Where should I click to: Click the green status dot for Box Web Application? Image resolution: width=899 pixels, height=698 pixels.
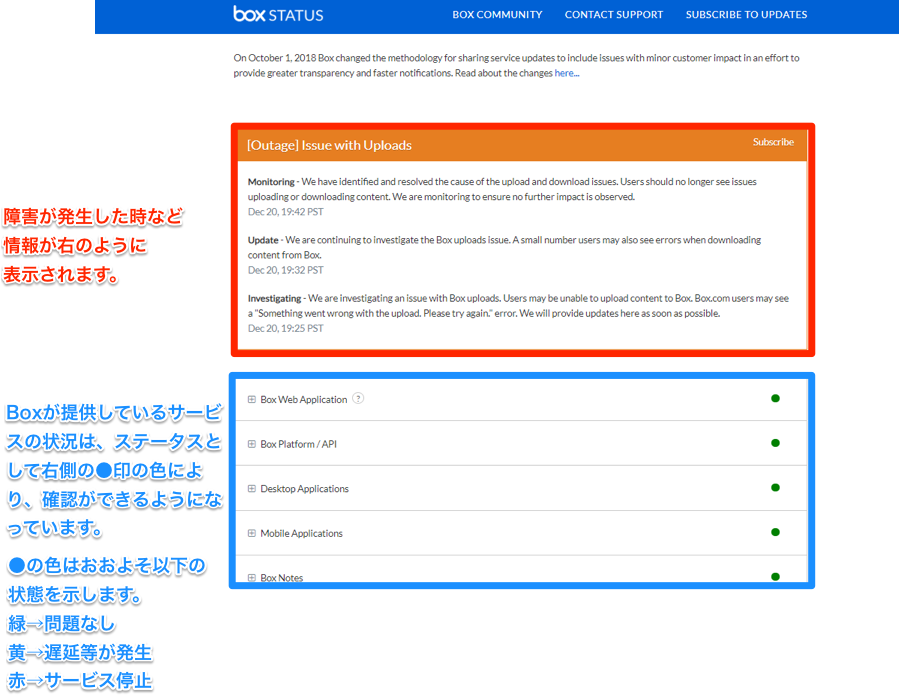click(775, 399)
